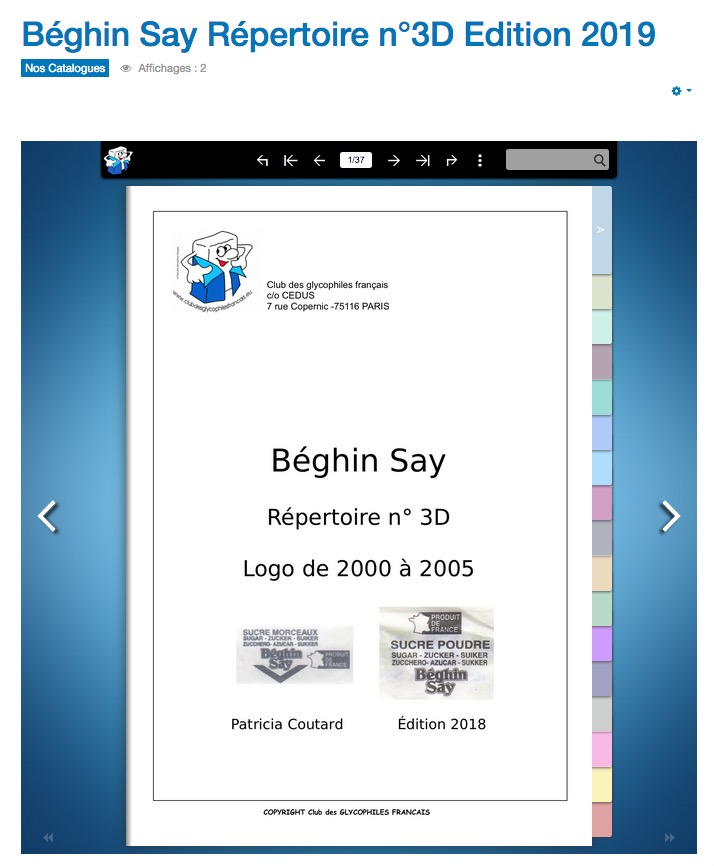Select the salmon red index tab
This screenshot has width=714, height=866.
[x=601, y=820]
